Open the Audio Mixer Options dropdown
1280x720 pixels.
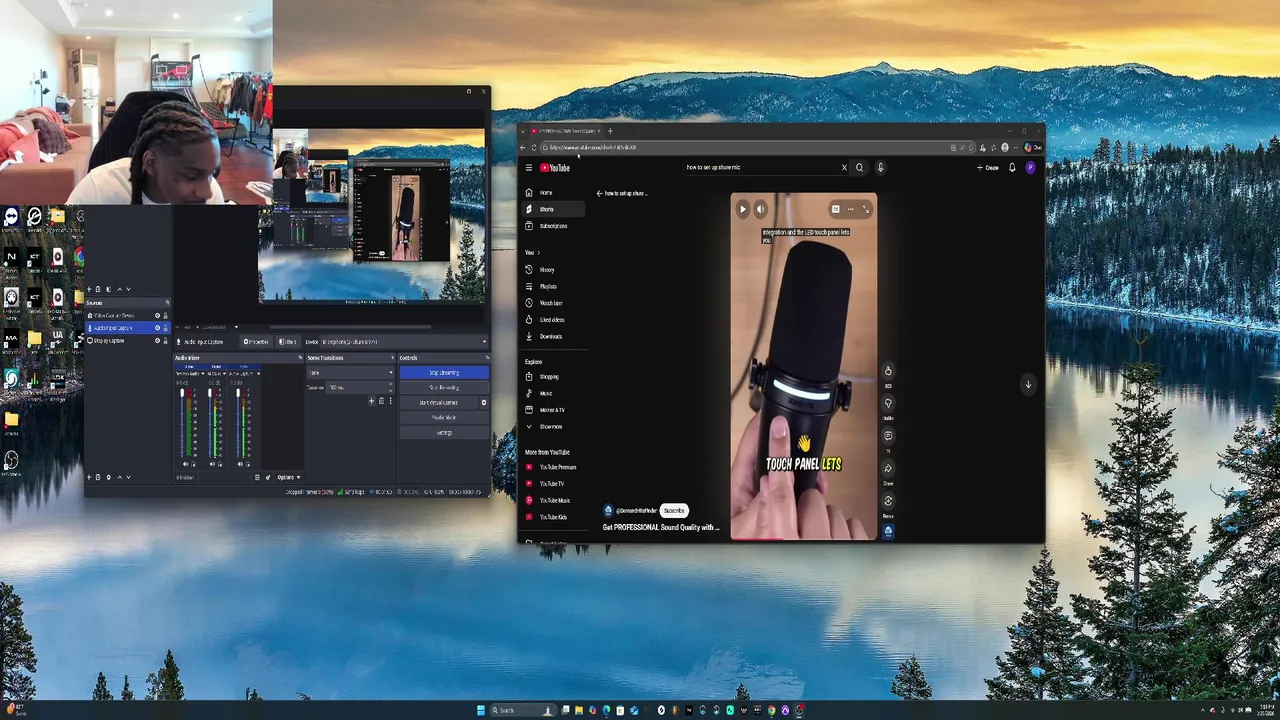[288, 478]
